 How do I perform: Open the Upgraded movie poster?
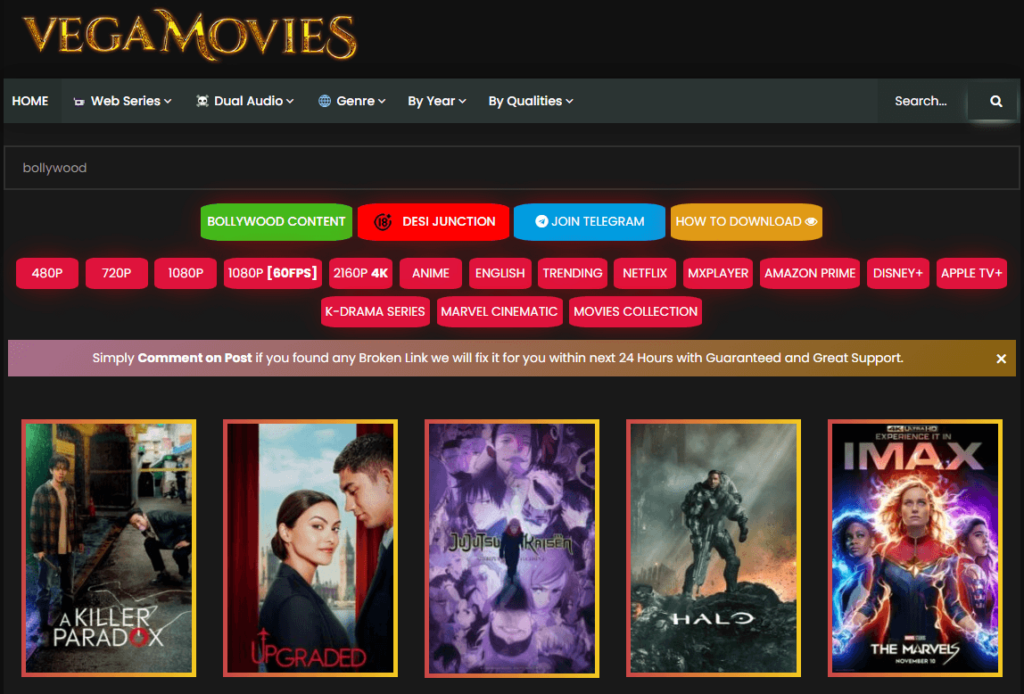click(x=310, y=548)
